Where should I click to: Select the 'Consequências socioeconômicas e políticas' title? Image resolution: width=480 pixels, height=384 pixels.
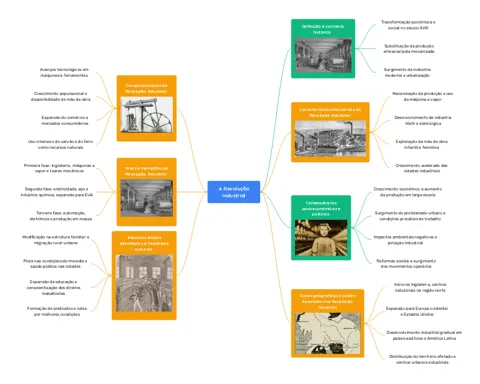pos(321,209)
